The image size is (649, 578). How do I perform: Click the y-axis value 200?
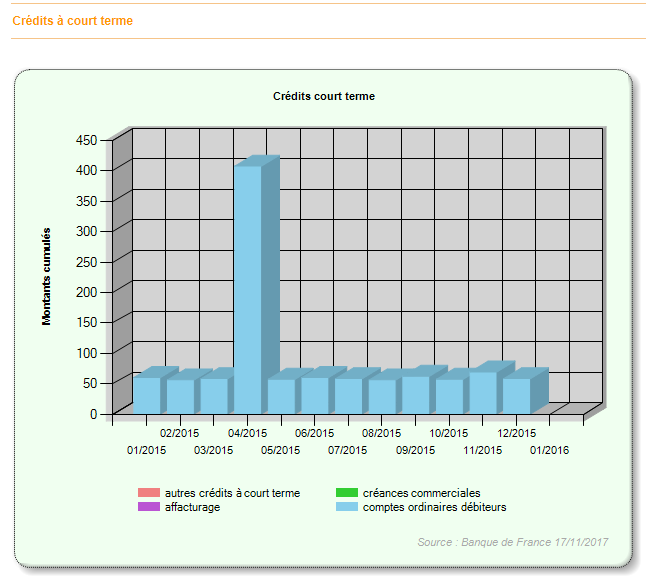click(x=86, y=292)
